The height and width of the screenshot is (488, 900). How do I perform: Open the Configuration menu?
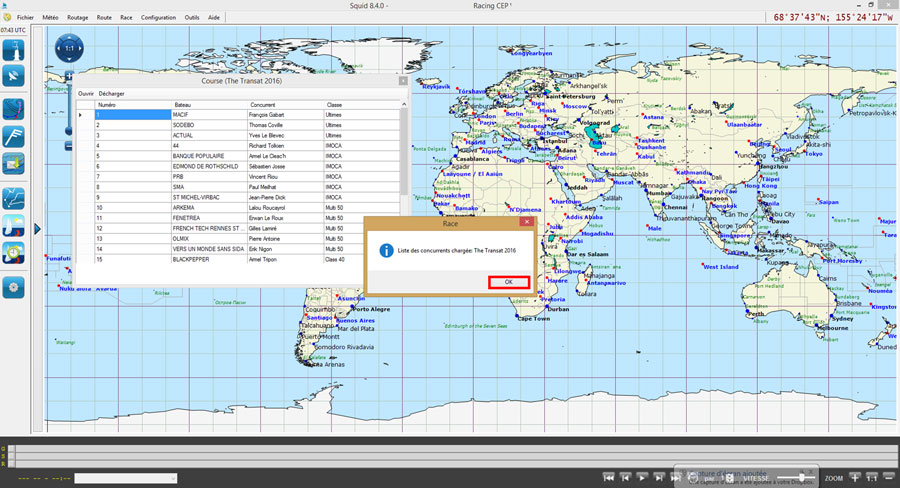(x=158, y=17)
